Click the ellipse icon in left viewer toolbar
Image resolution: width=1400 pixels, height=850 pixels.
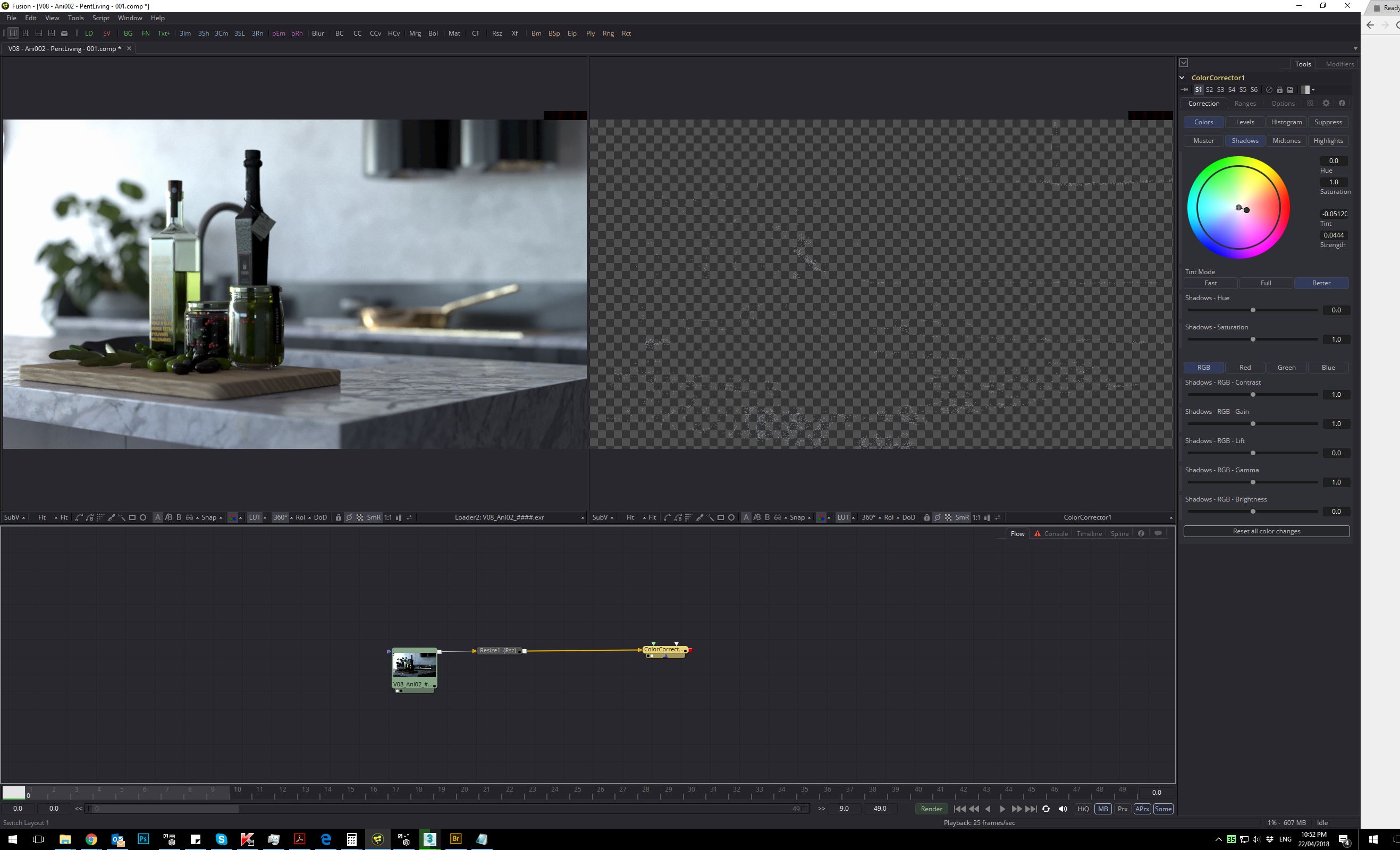[x=143, y=517]
